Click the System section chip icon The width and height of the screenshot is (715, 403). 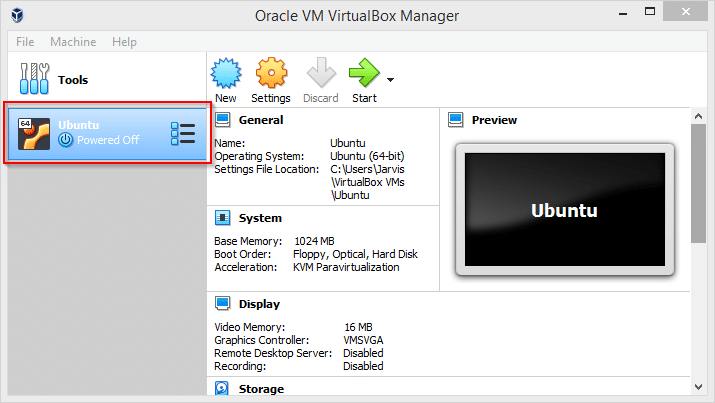[x=225, y=218]
